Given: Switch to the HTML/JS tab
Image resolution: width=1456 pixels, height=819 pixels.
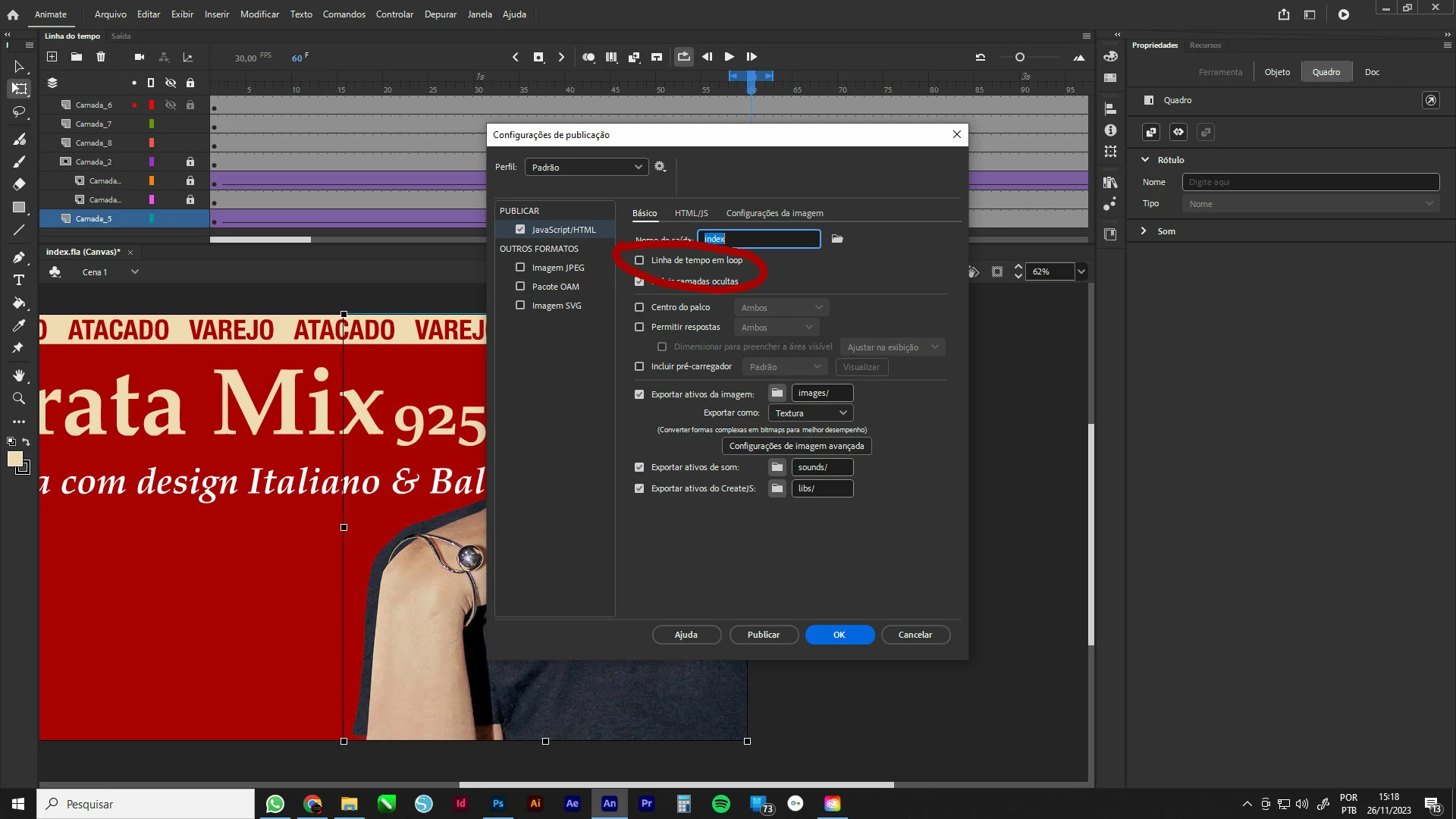Looking at the screenshot, I should (691, 213).
